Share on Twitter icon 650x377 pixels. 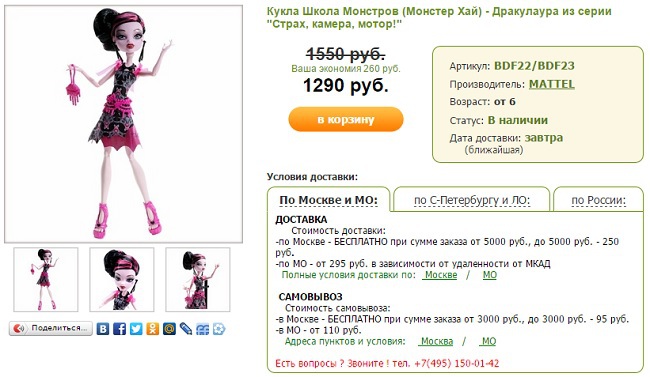(x=136, y=329)
